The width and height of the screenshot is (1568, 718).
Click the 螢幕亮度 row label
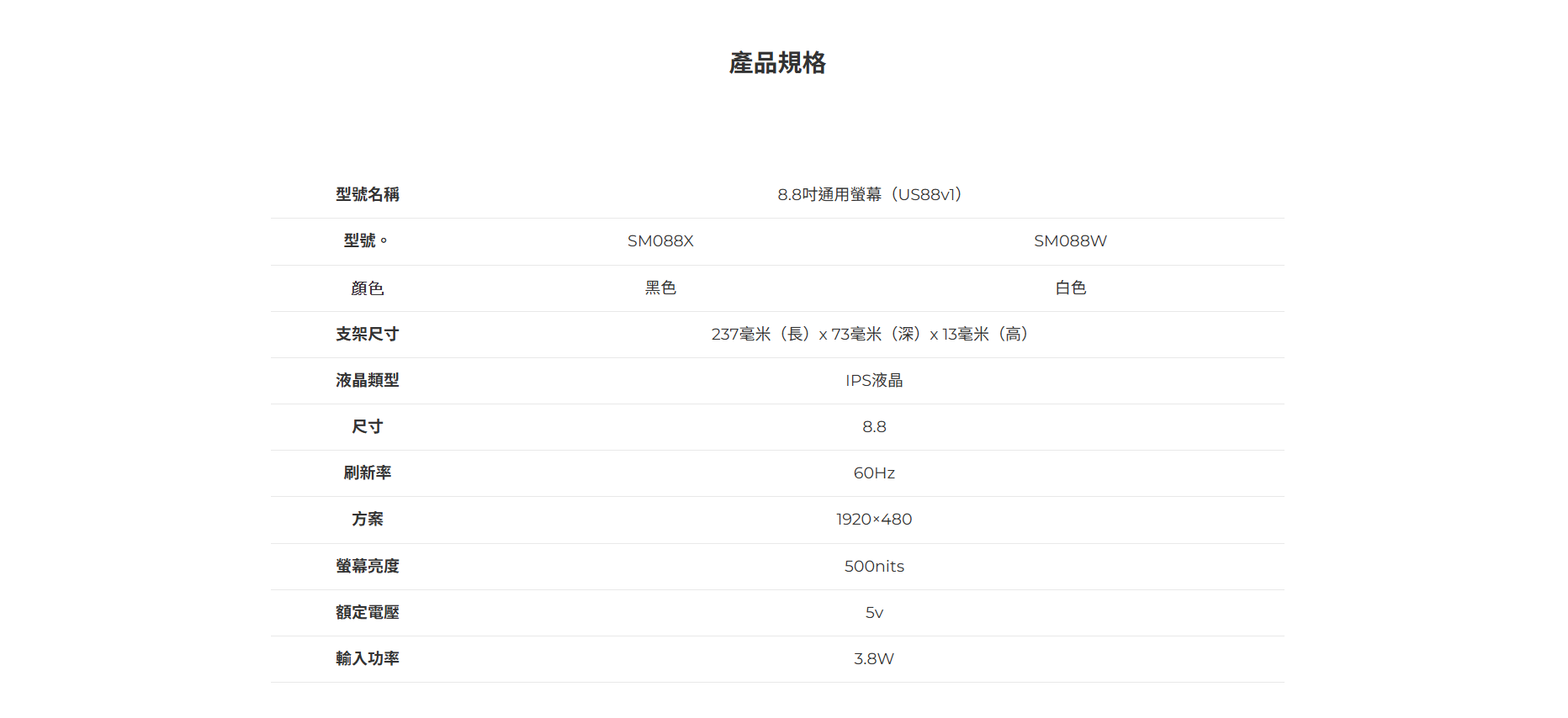point(367,567)
